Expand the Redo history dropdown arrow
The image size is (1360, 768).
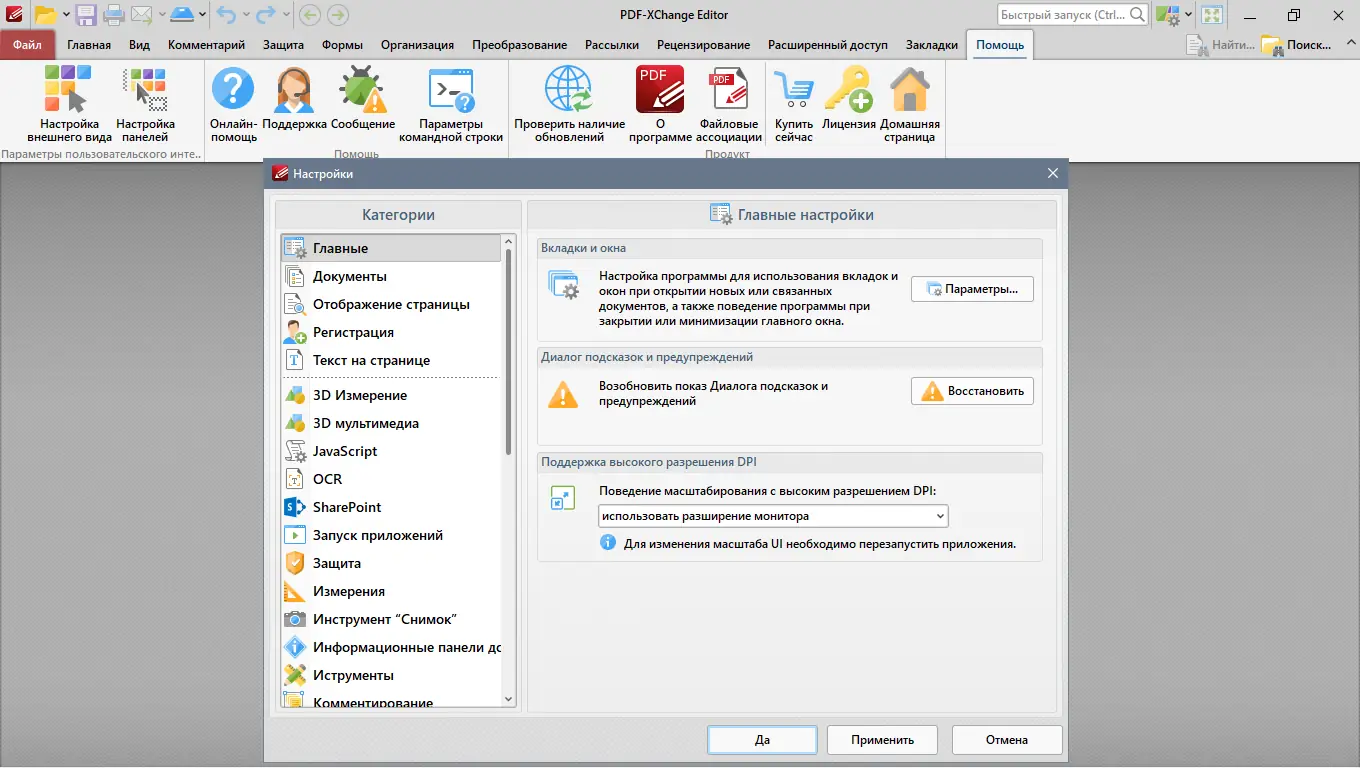pos(285,15)
